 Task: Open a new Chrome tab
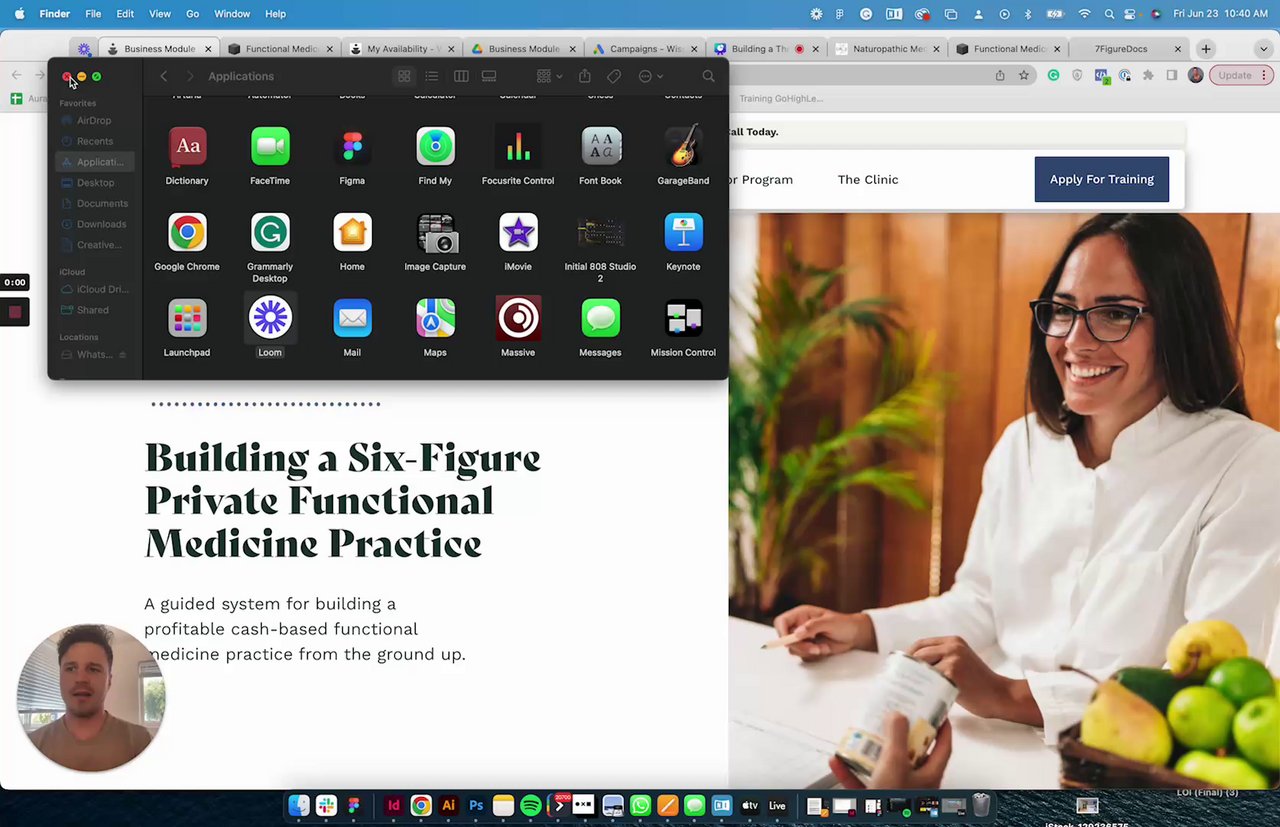click(x=1206, y=49)
